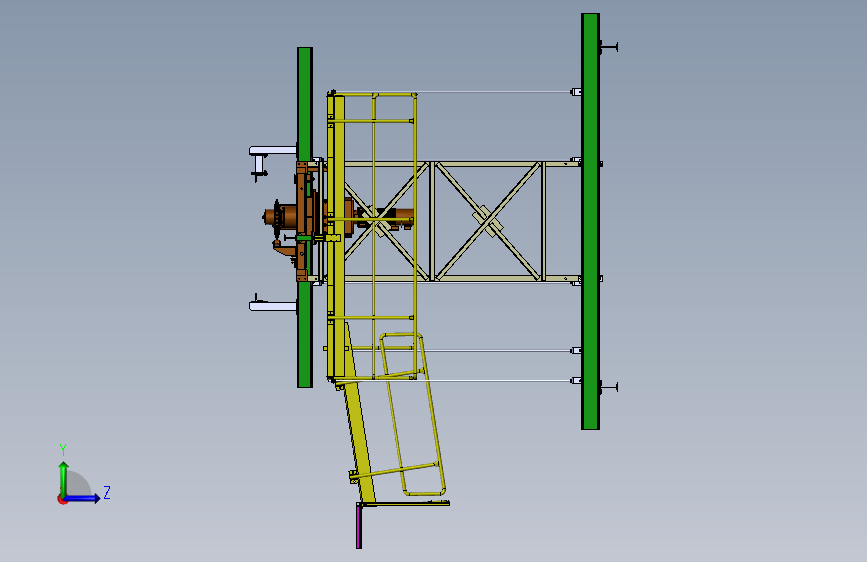This screenshot has height=562, width=867.
Task: Click the blue Z axis arrow of the triad
Action: coord(82,498)
